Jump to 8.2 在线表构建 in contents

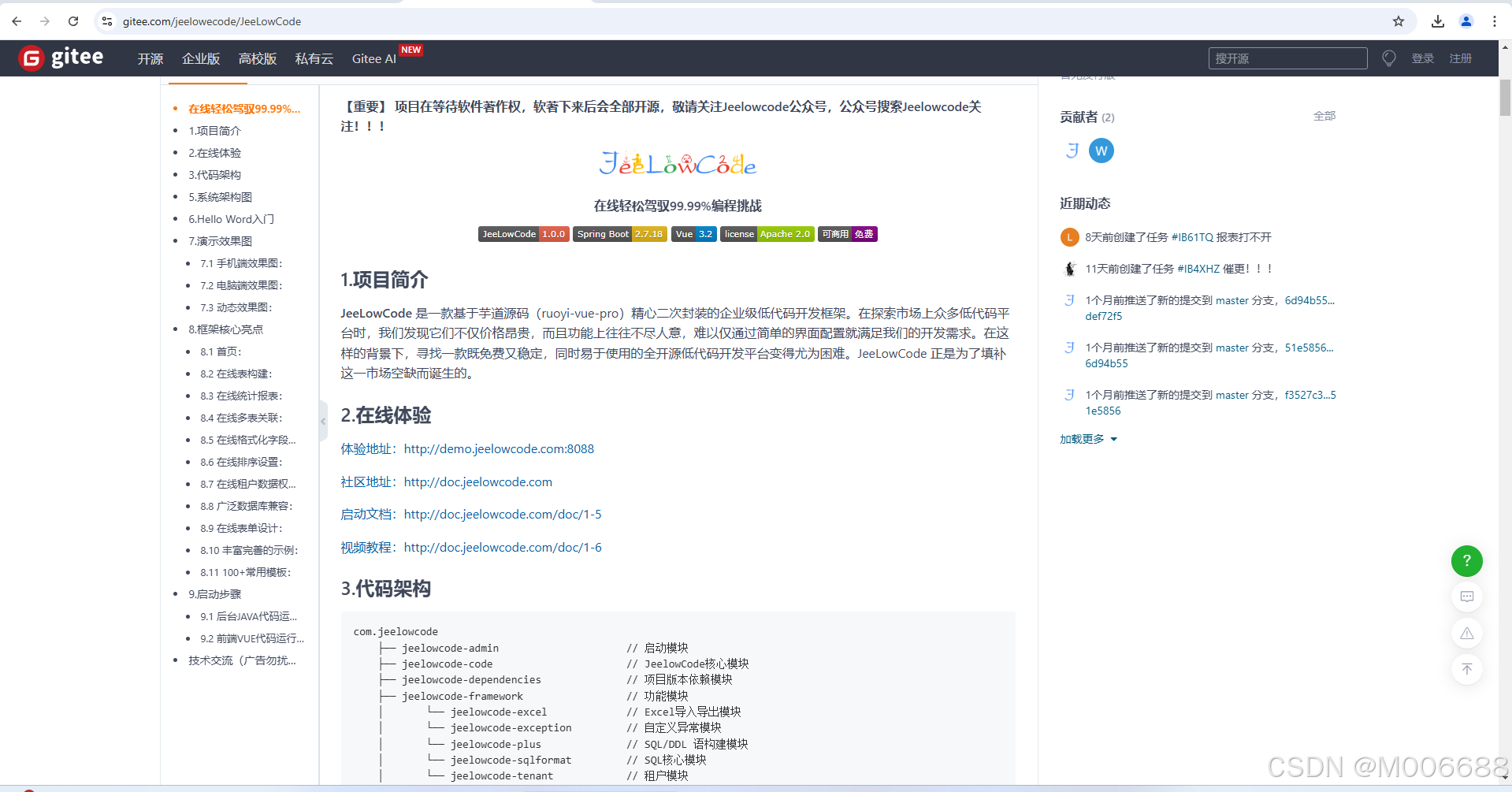click(x=236, y=374)
